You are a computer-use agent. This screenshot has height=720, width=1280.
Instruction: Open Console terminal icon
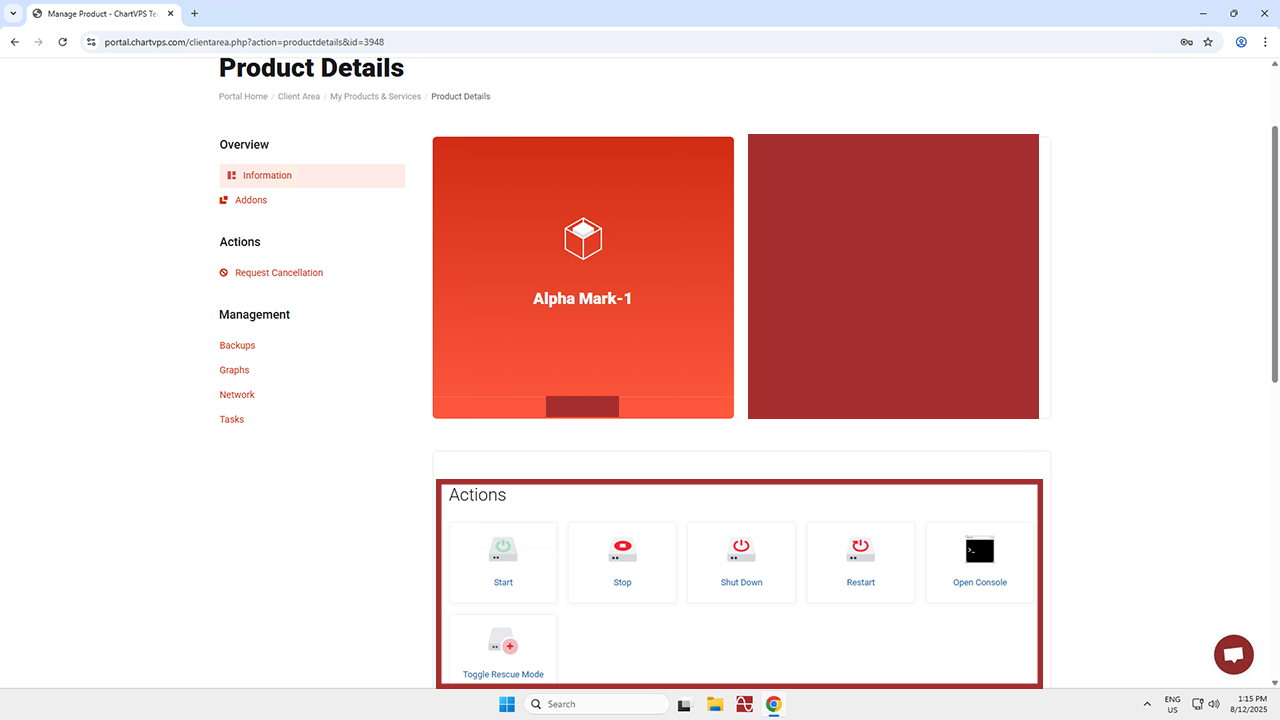(979, 550)
